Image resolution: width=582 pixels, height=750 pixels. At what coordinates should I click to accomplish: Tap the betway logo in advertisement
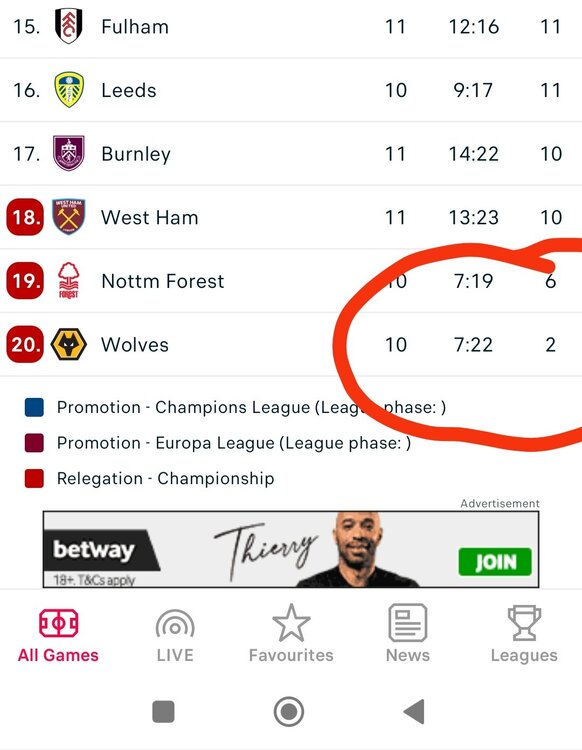tap(94, 550)
